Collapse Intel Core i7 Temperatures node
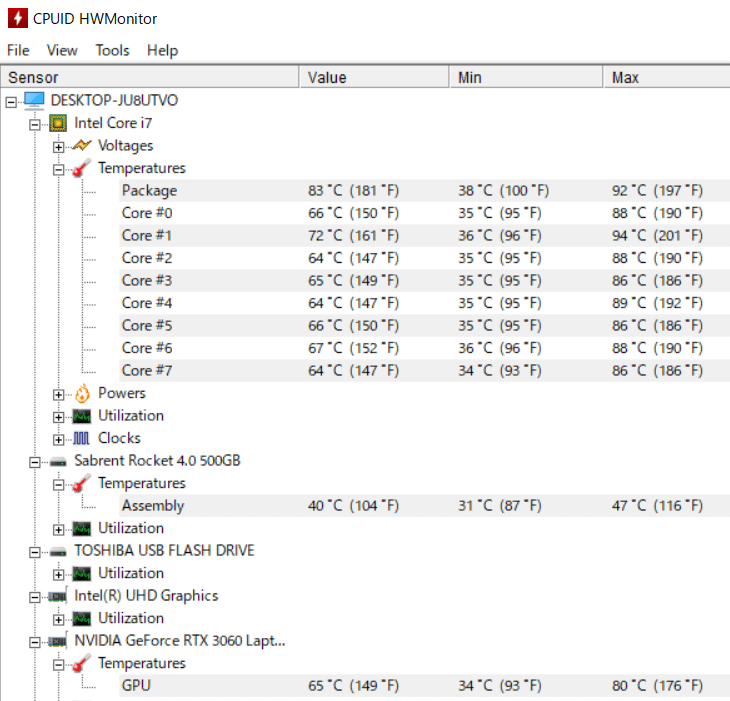The image size is (730, 701). click(x=58, y=169)
